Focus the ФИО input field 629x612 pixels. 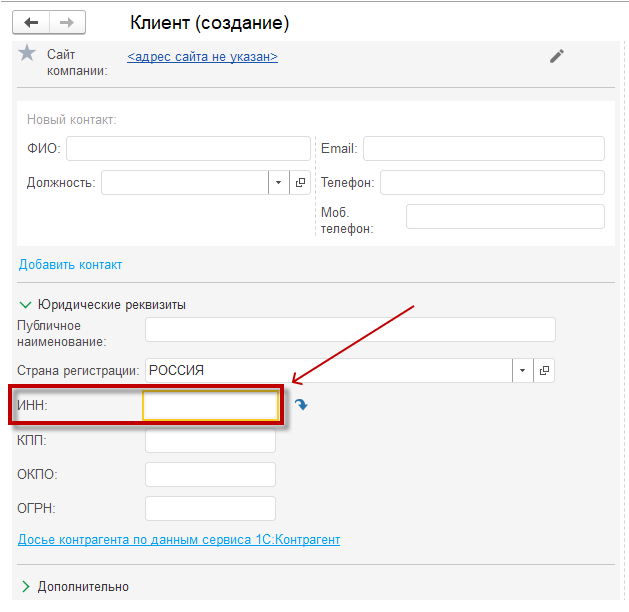[188, 148]
